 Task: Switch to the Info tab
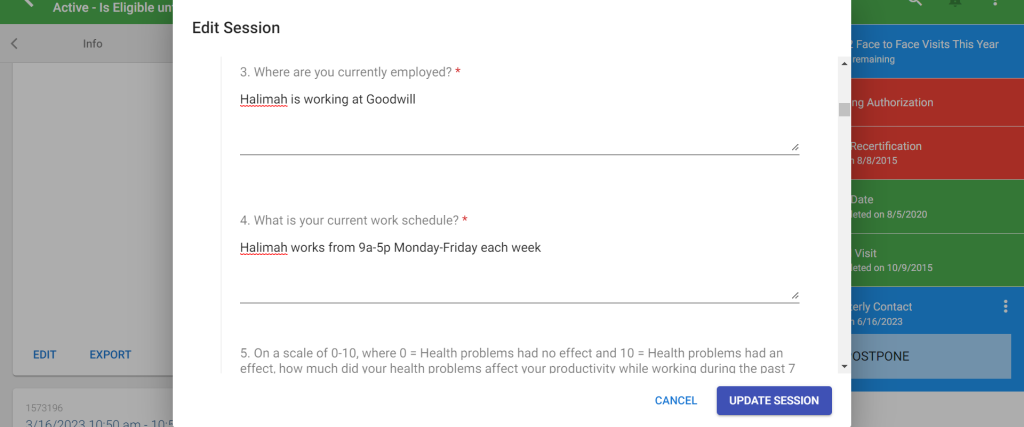coord(93,44)
